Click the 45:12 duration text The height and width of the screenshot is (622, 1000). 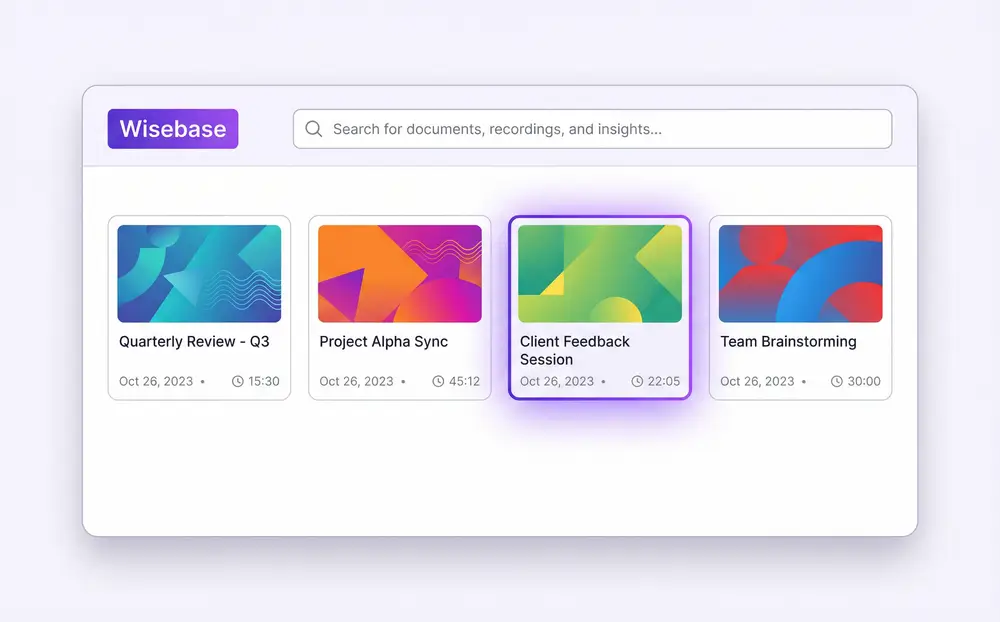click(x=464, y=381)
